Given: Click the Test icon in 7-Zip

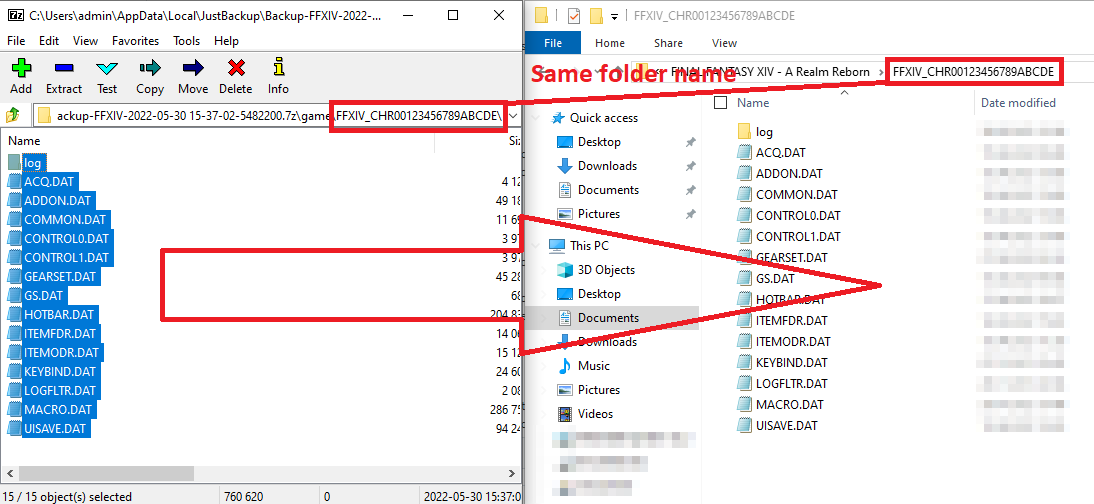Looking at the screenshot, I should (x=107, y=68).
